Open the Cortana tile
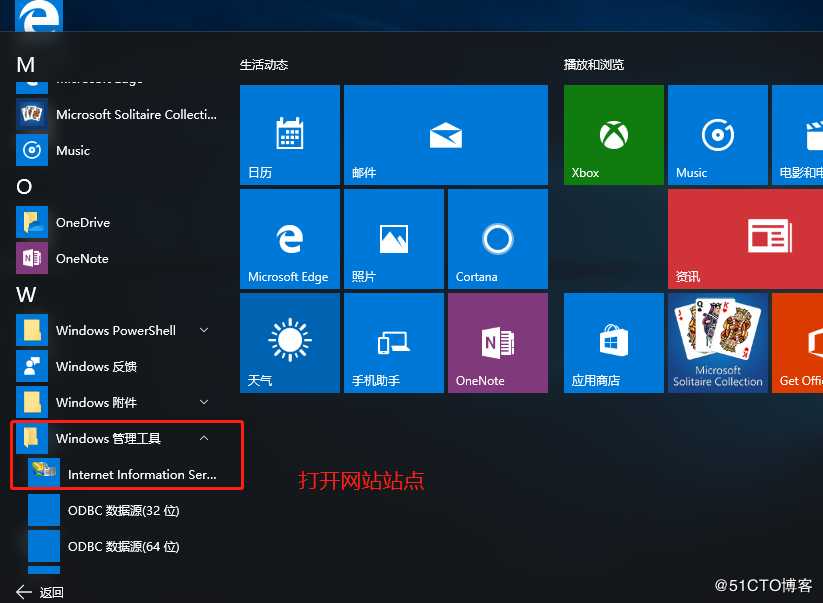The height and width of the screenshot is (603, 823). 498,239
